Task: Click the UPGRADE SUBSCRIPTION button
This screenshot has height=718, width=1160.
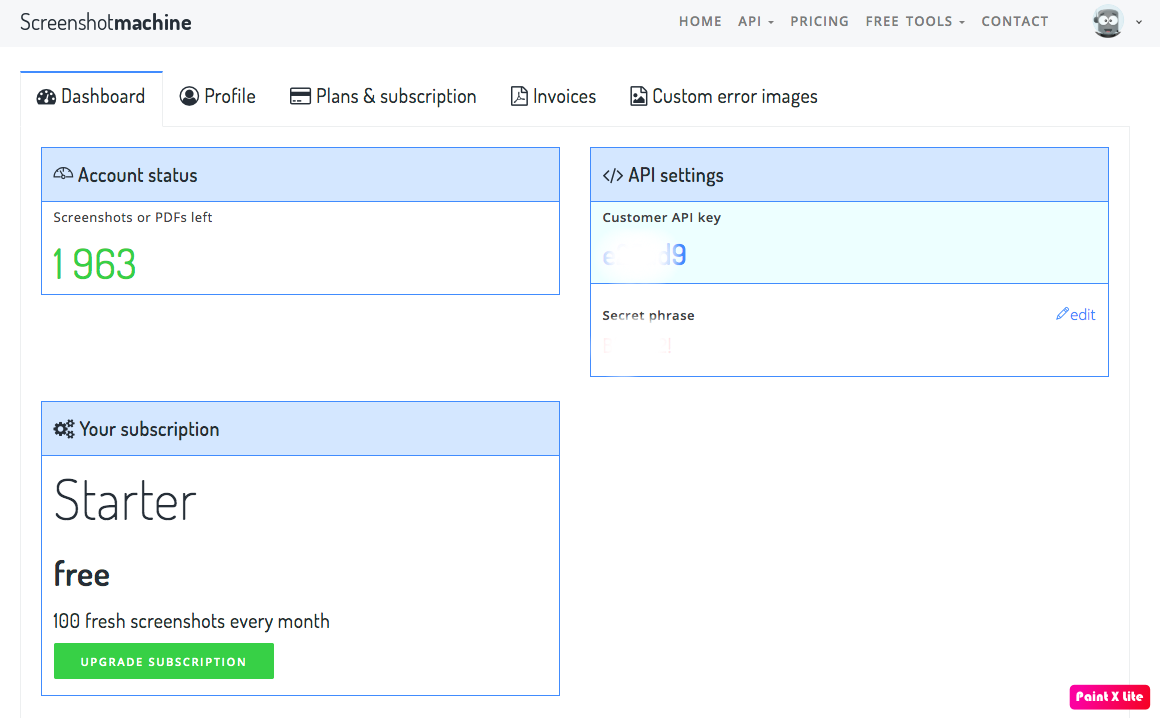Action: click(163, 661)
